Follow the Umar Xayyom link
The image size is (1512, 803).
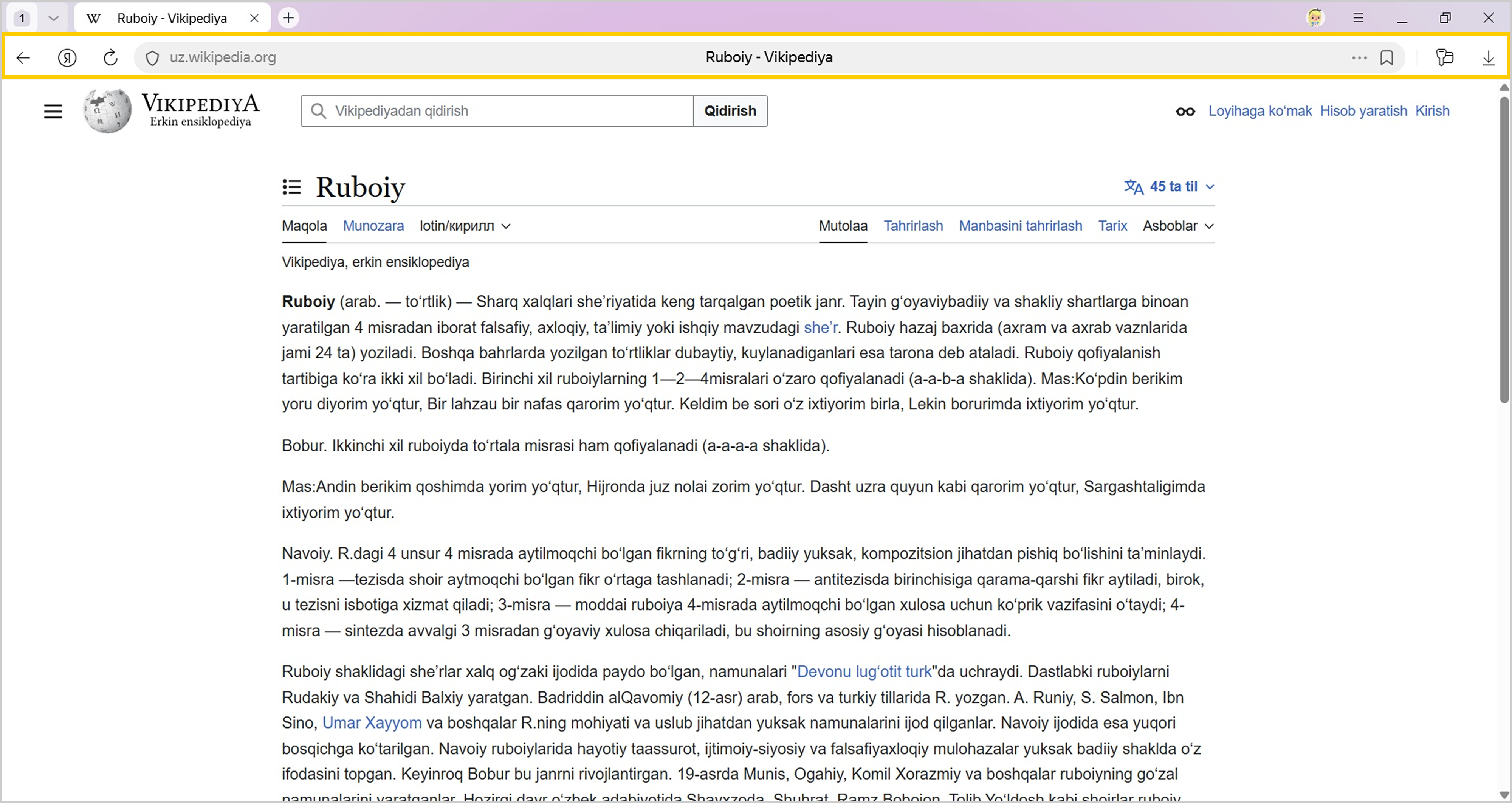pyautogui.click(x=372, y=722)
